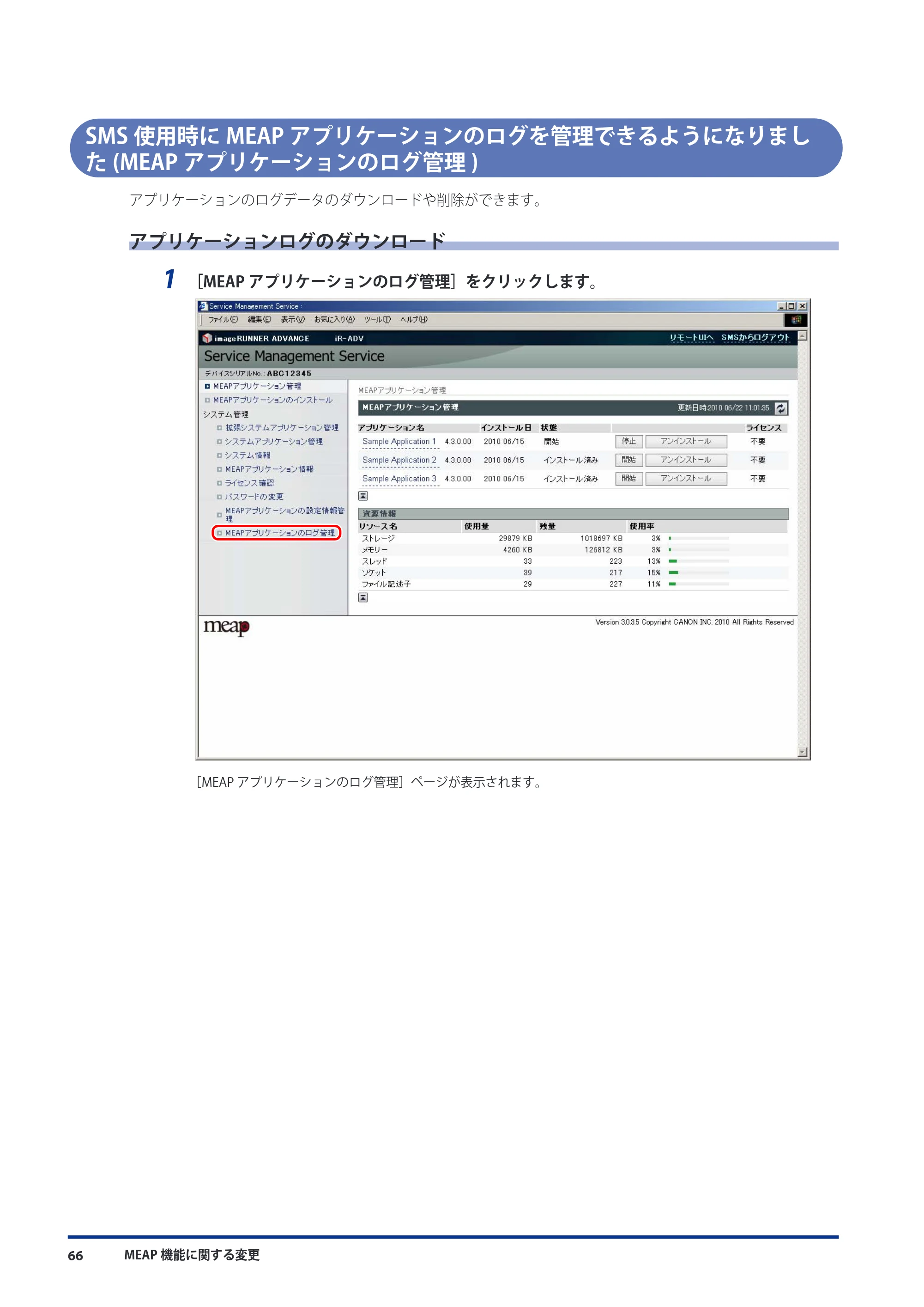The width and height of the screenshot is (924, 1307).
Task: Click 開始 for Sample Application 2
Action: 629,460
